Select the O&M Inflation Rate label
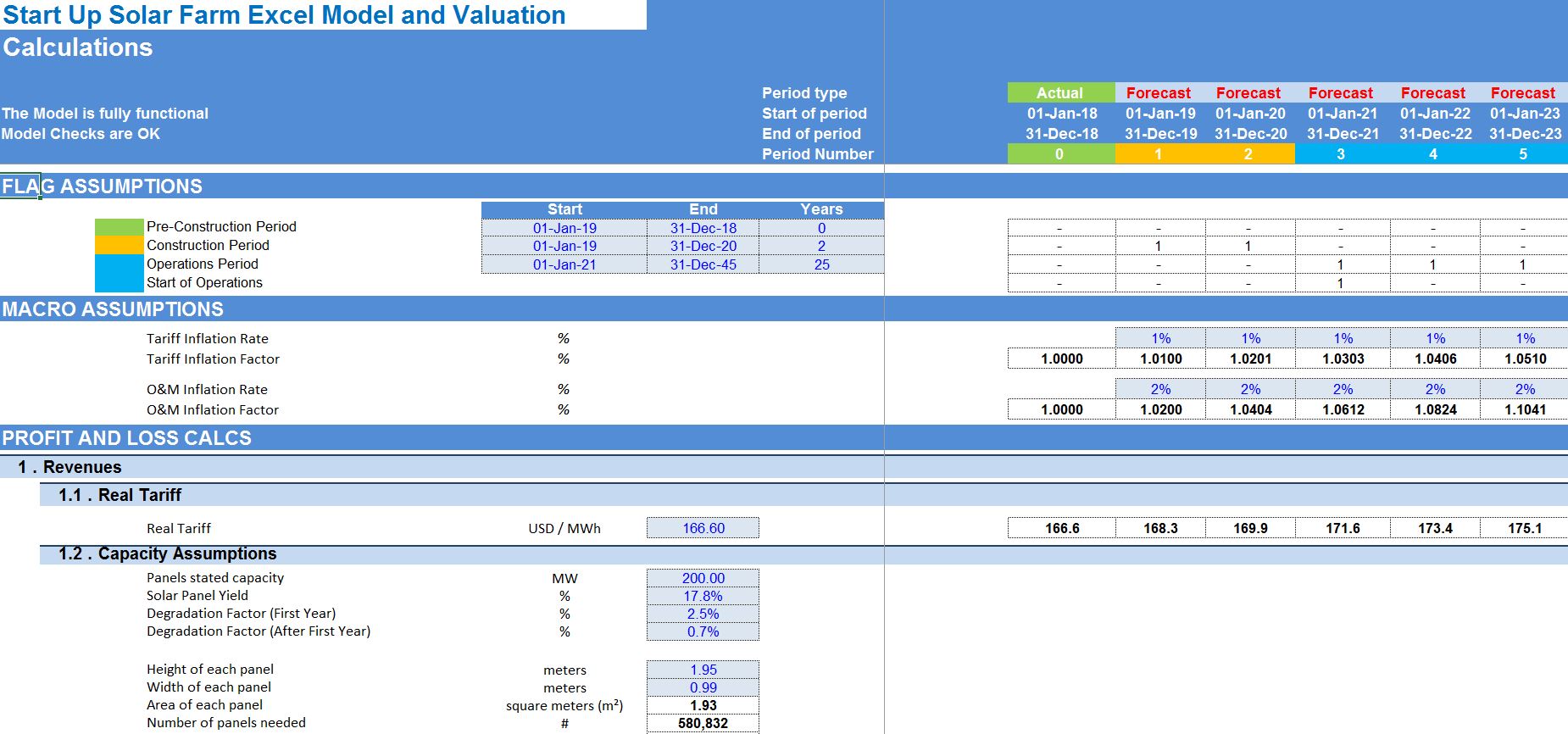The image size is (1568, 734). (207, 389)
